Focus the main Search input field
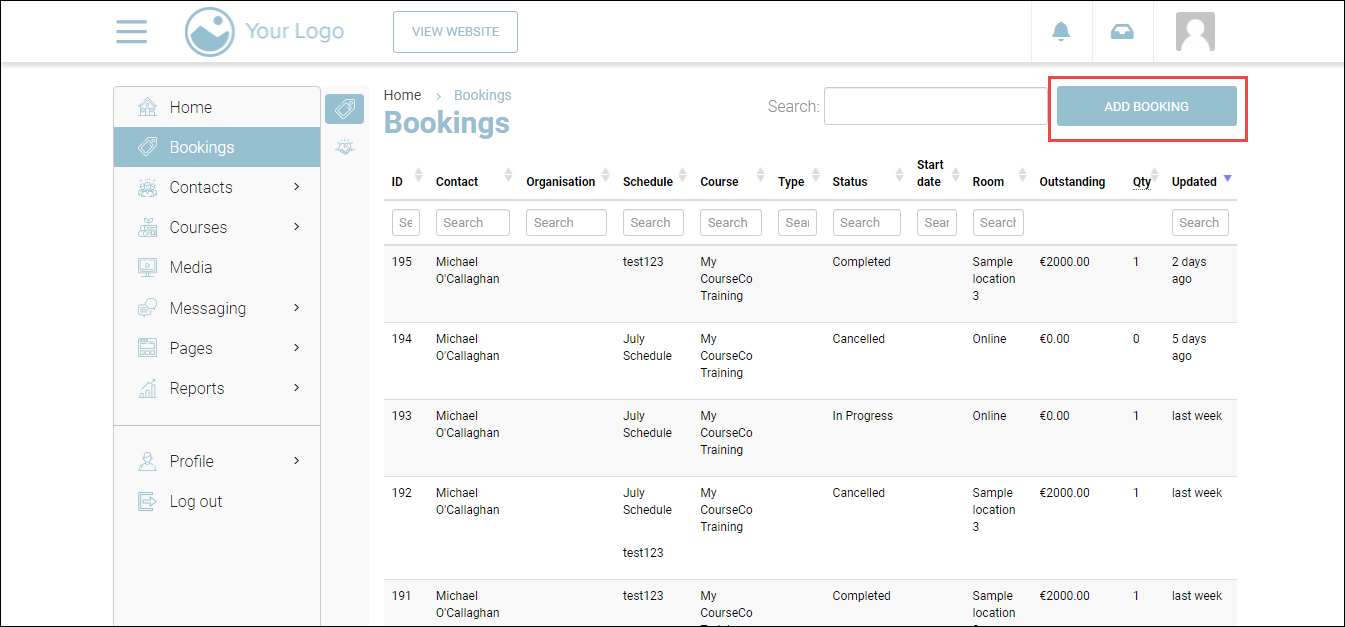 click(x=934, y=106)
